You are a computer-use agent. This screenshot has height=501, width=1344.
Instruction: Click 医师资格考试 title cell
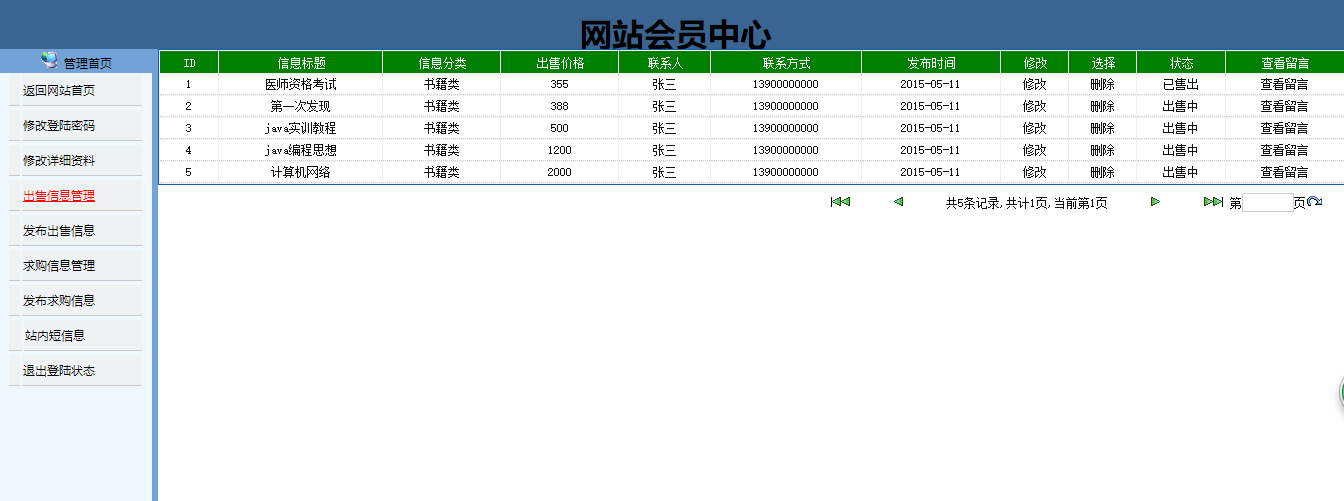pos(301,84)
